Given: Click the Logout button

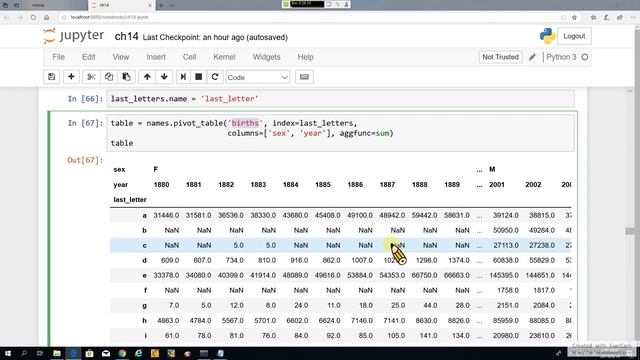Looking at the screenshot, I should (x=574, y=36).
